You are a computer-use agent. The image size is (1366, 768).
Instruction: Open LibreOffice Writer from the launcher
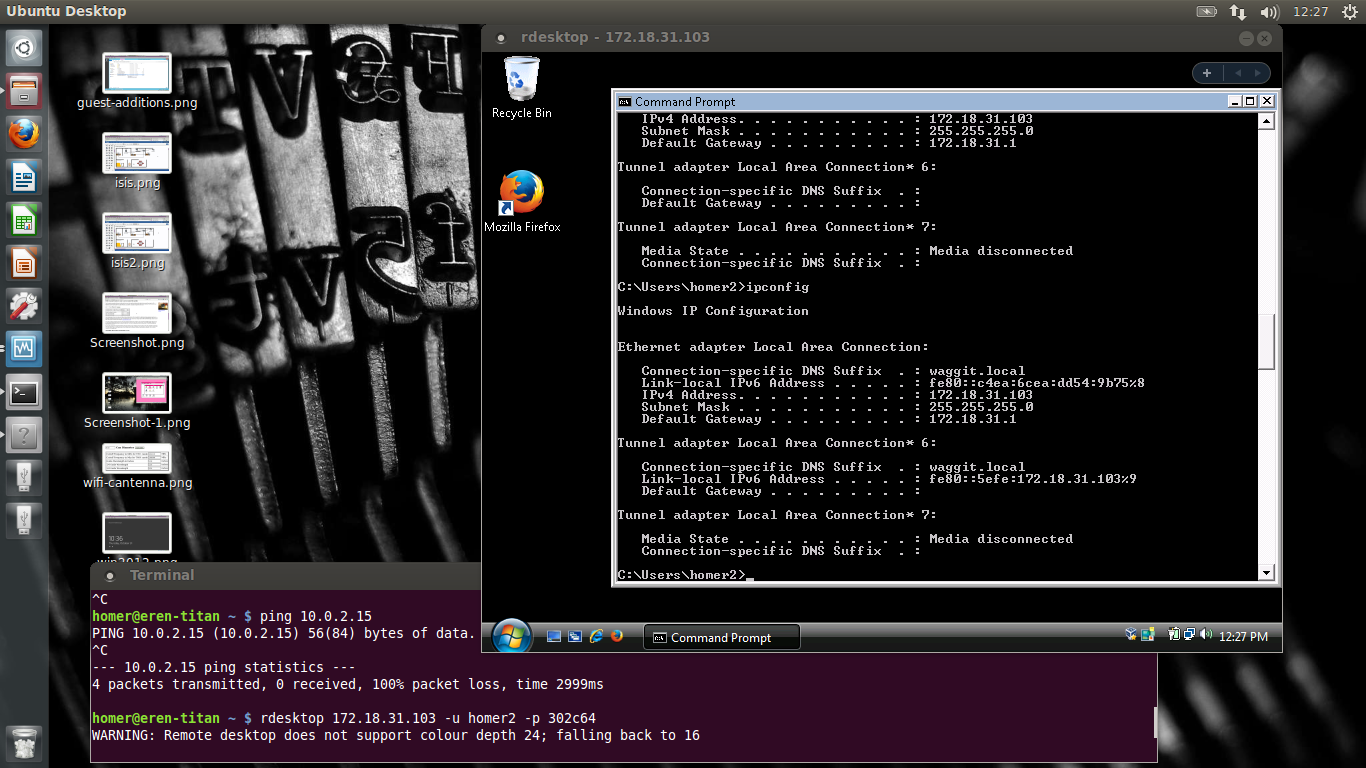click(x=24, y=177)
